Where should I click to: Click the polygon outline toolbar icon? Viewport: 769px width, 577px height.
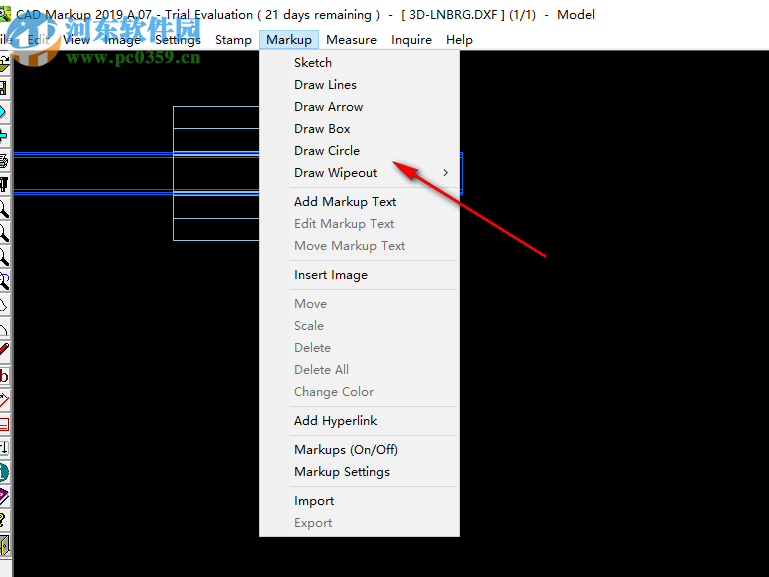(x=4, y=305)
